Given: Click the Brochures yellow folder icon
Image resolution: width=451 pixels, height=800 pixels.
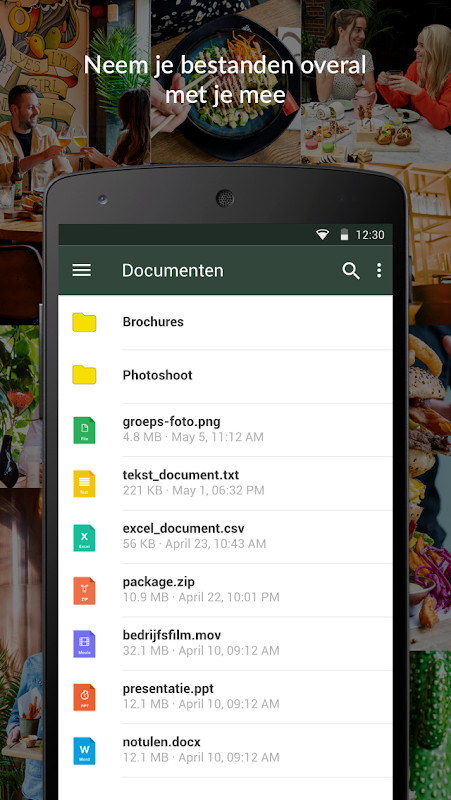Looking at the screenshot, I should tap(84, 322).
